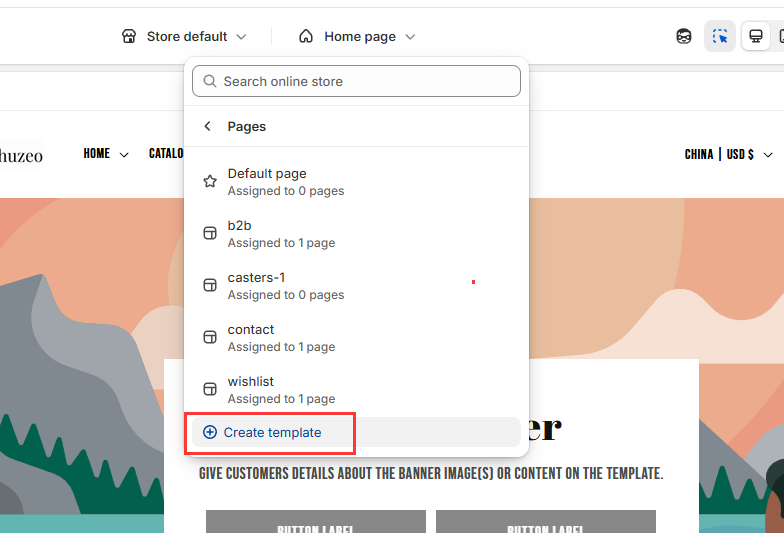Image resolution: width=784 pixels, height=533 pixels.
Task: Switch to desktop preview mode
Action: [x=756, y=37]
